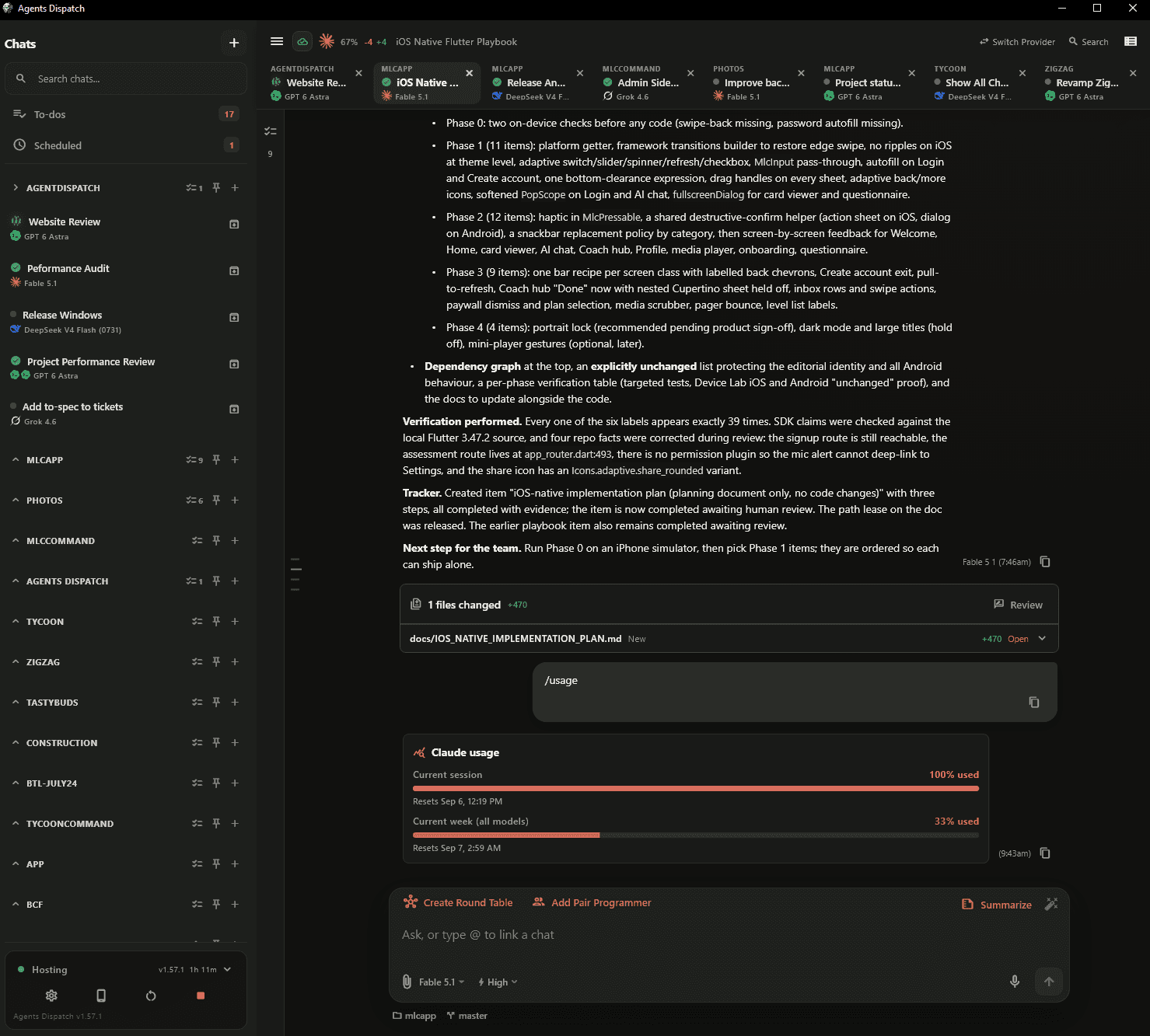Attach a file with the paperclip icon
Image resolution: width=1150 pixels, height=1036 pixels.
click(407, 982)
